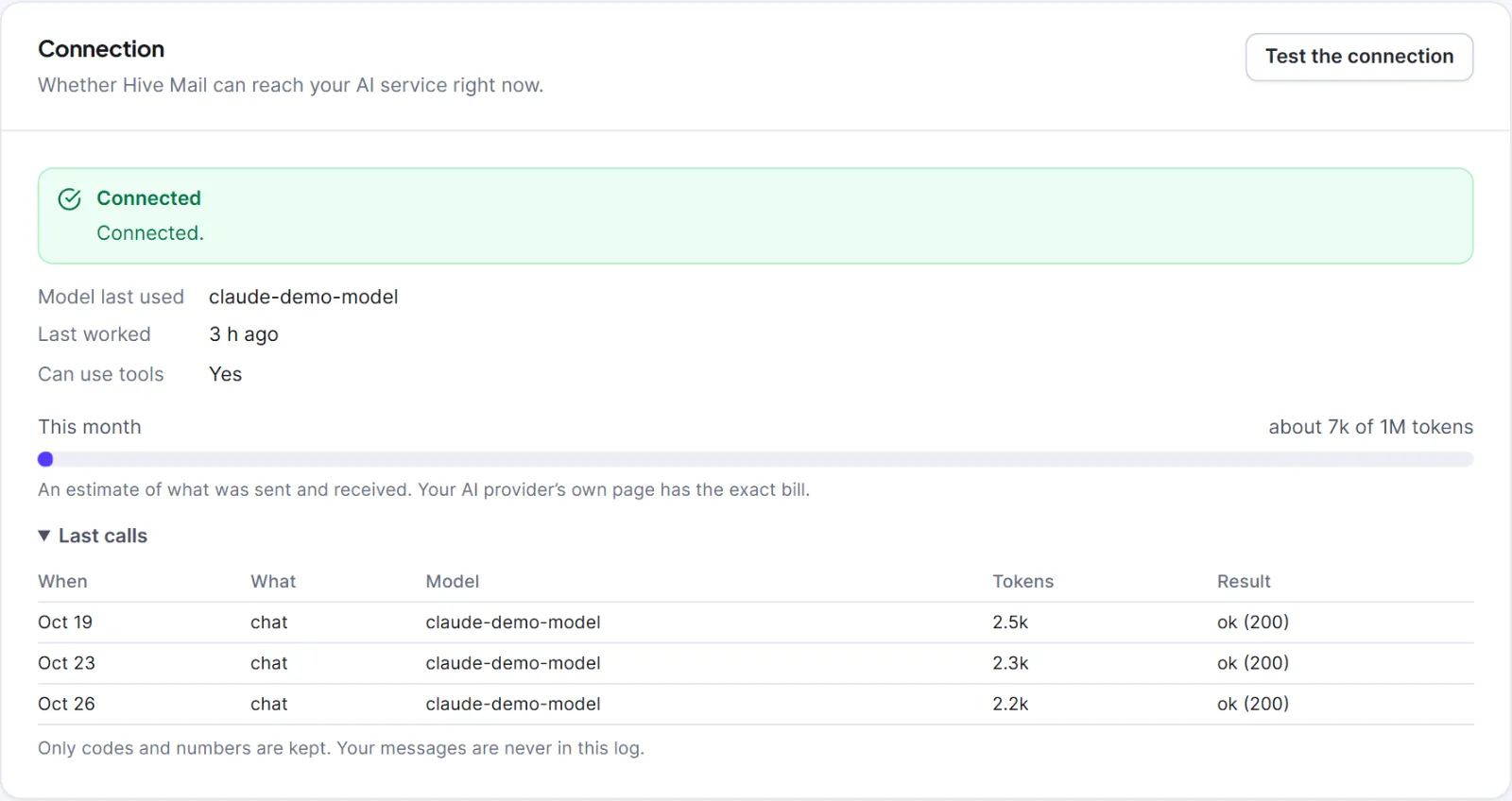Click the 'about 7k of 1M tokens' text
The image size is (1512, 801).
coord(1370,427)
